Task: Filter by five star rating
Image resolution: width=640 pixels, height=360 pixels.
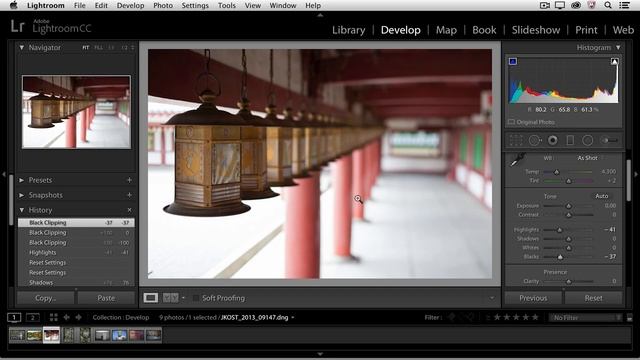Action: point(535,317)
